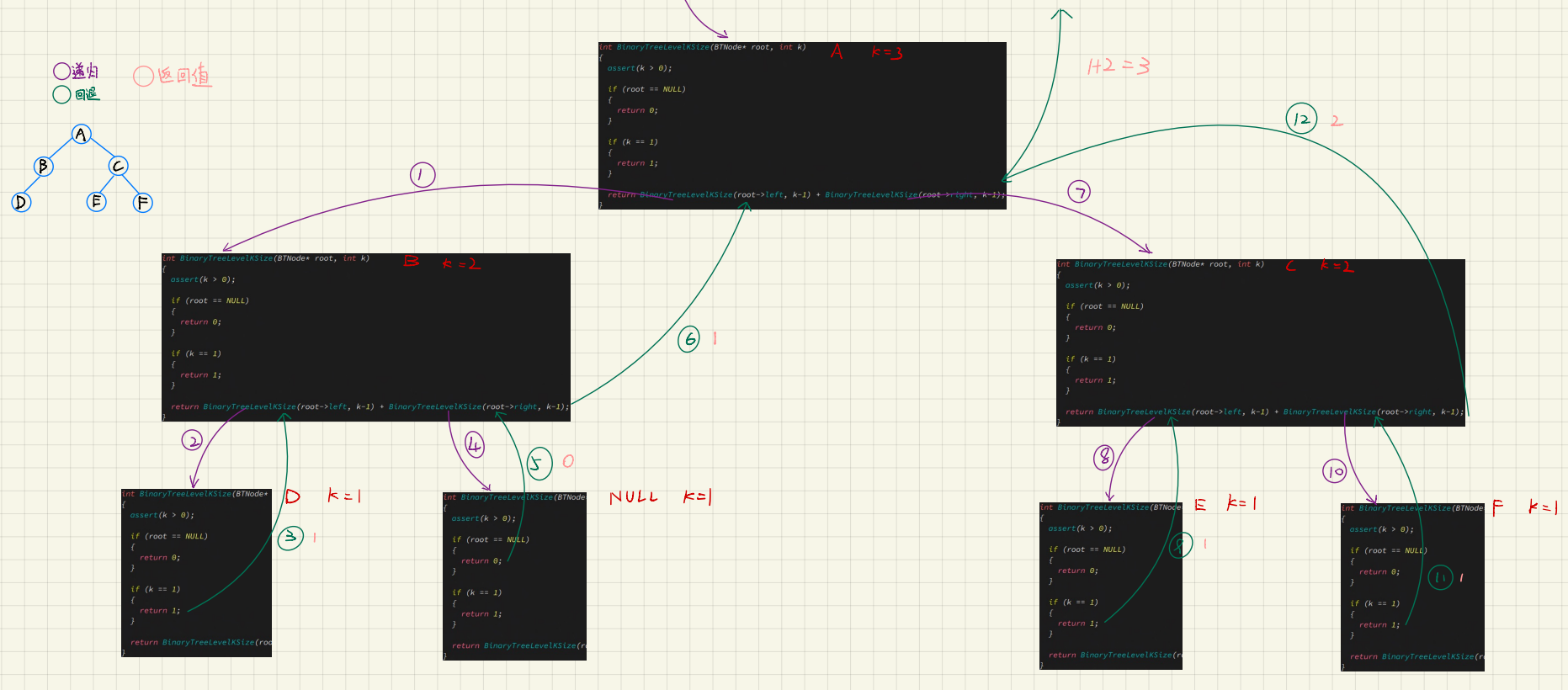Image resolution: width=1568 pixels, height=690 pixels.
Task: Select tree node B in the diagram
Action: (43, 166)
